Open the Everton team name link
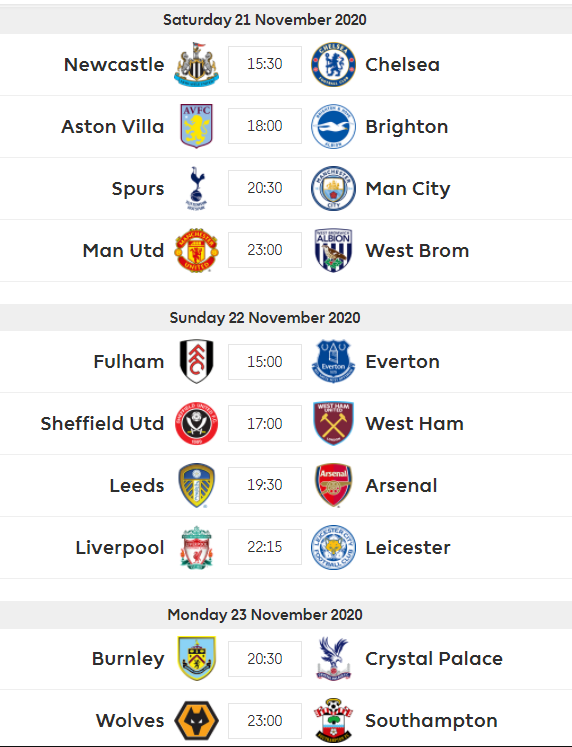 [x=402, y=362]
